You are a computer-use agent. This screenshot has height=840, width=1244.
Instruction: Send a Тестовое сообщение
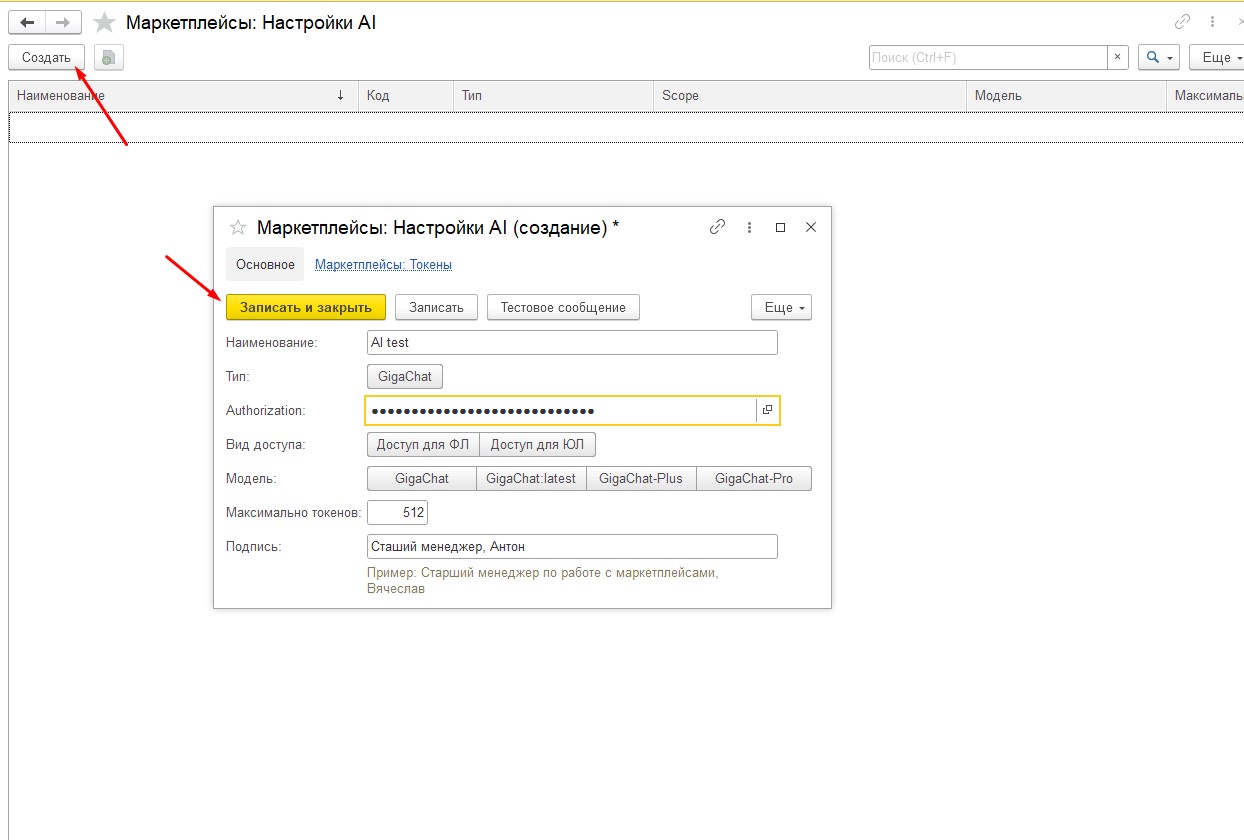click(x=563, y=307)
